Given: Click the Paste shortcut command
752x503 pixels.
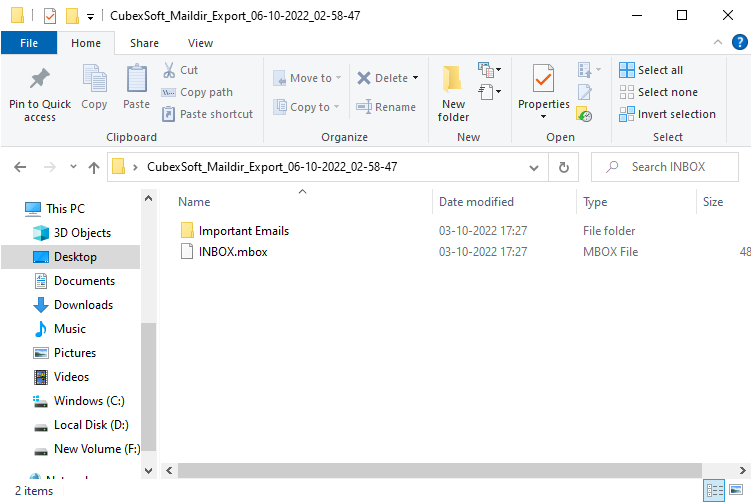Looking at the screenshot, I should coord(207,114).
